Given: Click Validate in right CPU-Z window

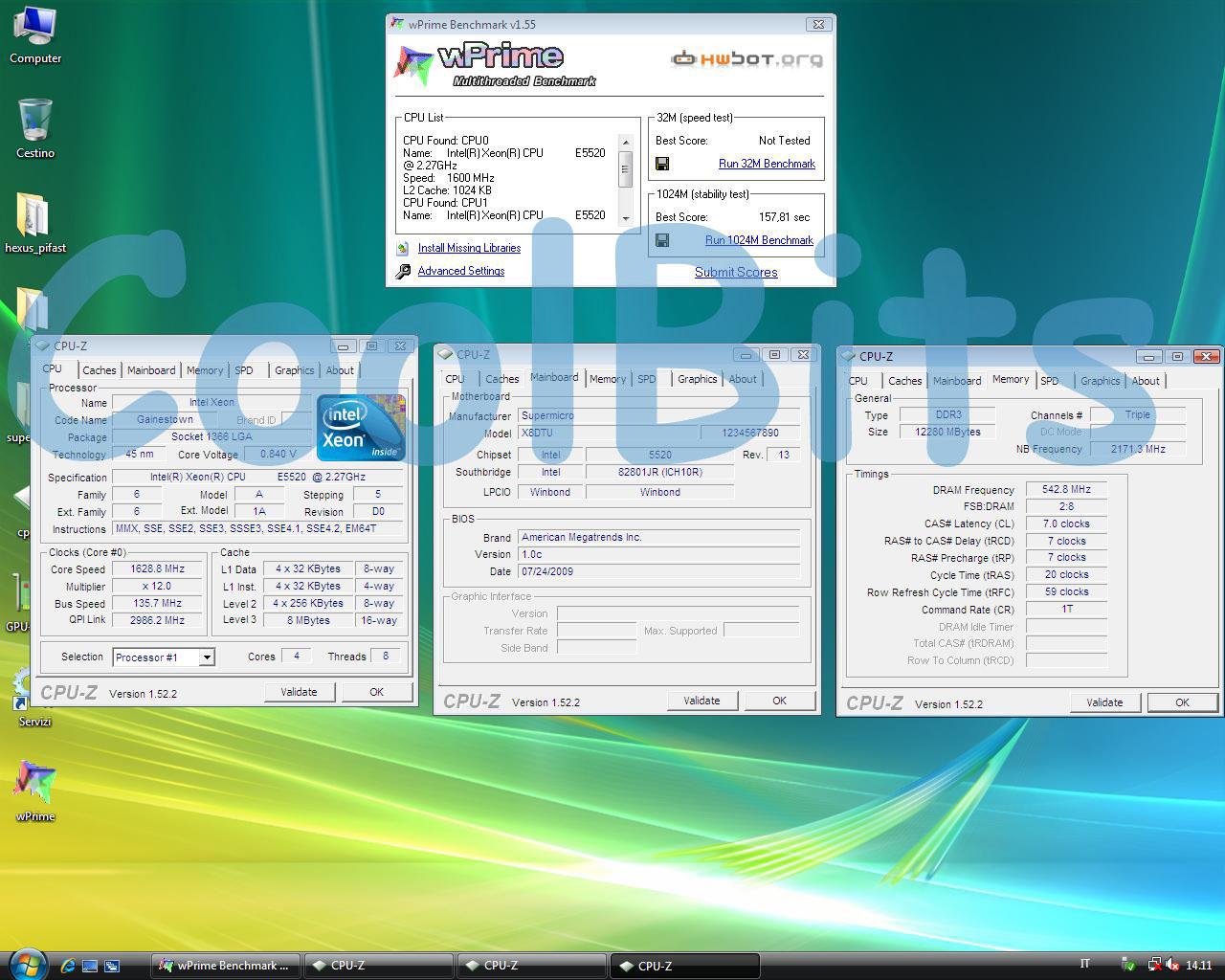Looking at the screenshot, I should click(1104, 702).
